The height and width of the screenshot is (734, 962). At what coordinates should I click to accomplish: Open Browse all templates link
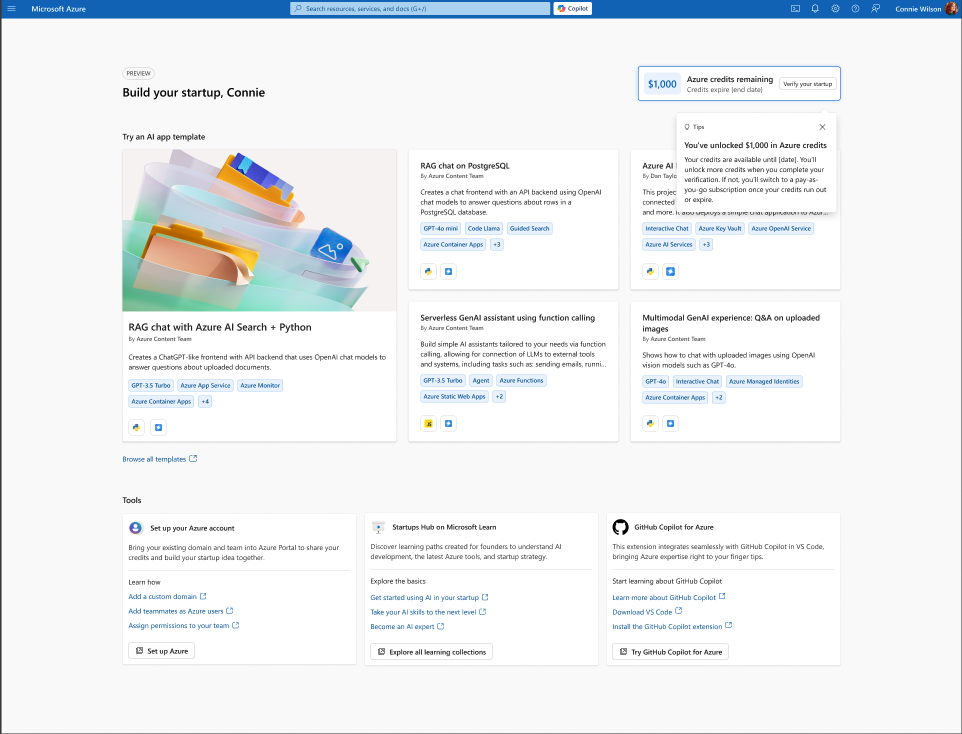click(x=160, y=459)
